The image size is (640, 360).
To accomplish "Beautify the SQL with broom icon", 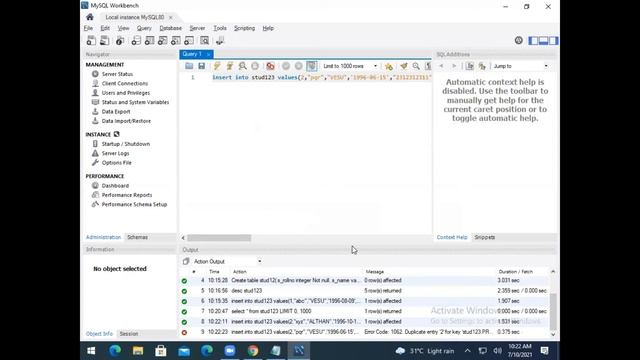I will (x=404, y=66).
